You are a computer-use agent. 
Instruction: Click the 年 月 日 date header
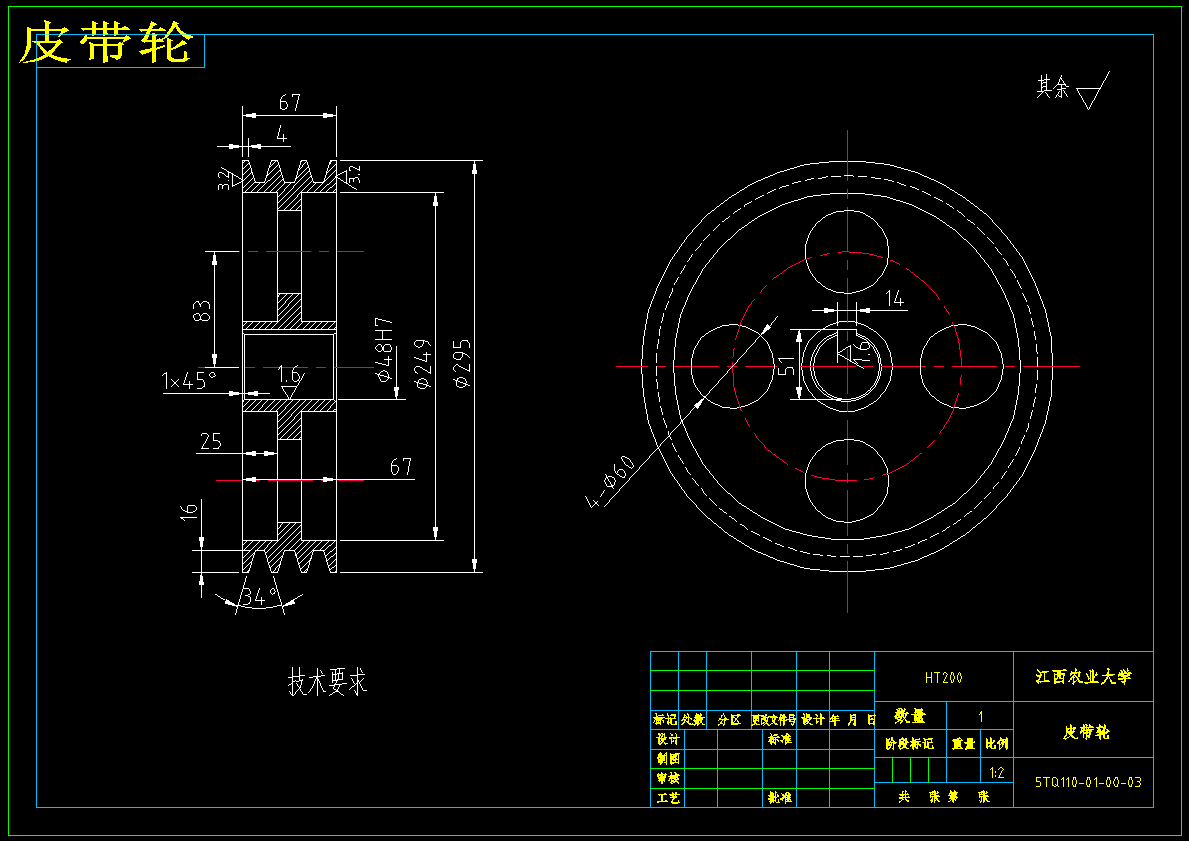tap(852, 719)
